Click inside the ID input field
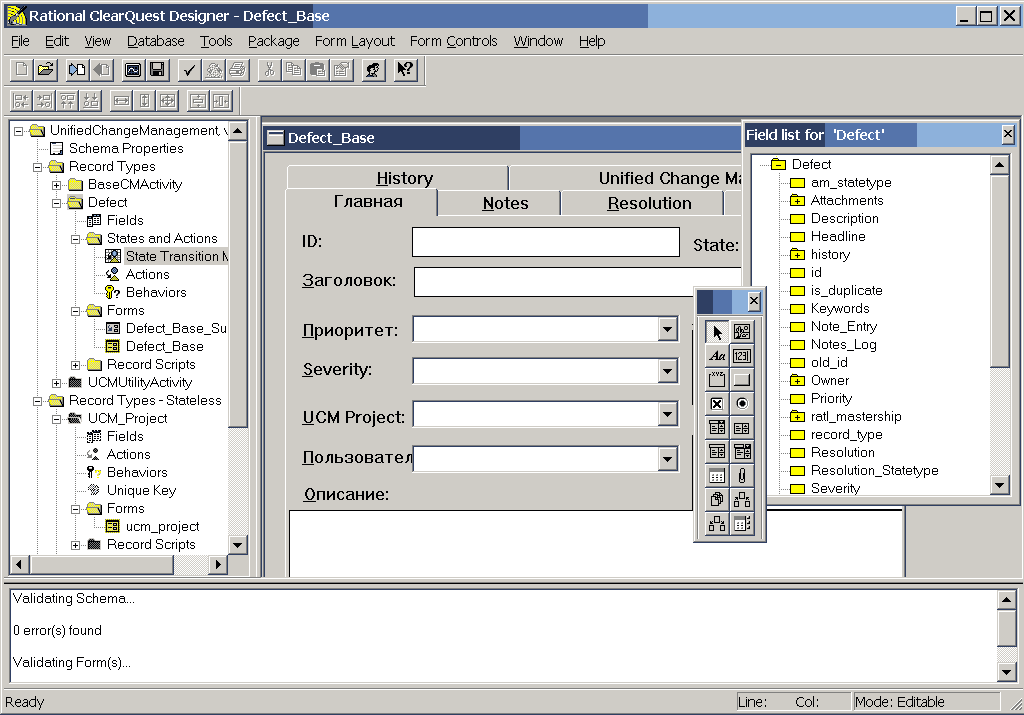The width and height of the screenshot is (1024, 715). point(546,242)
